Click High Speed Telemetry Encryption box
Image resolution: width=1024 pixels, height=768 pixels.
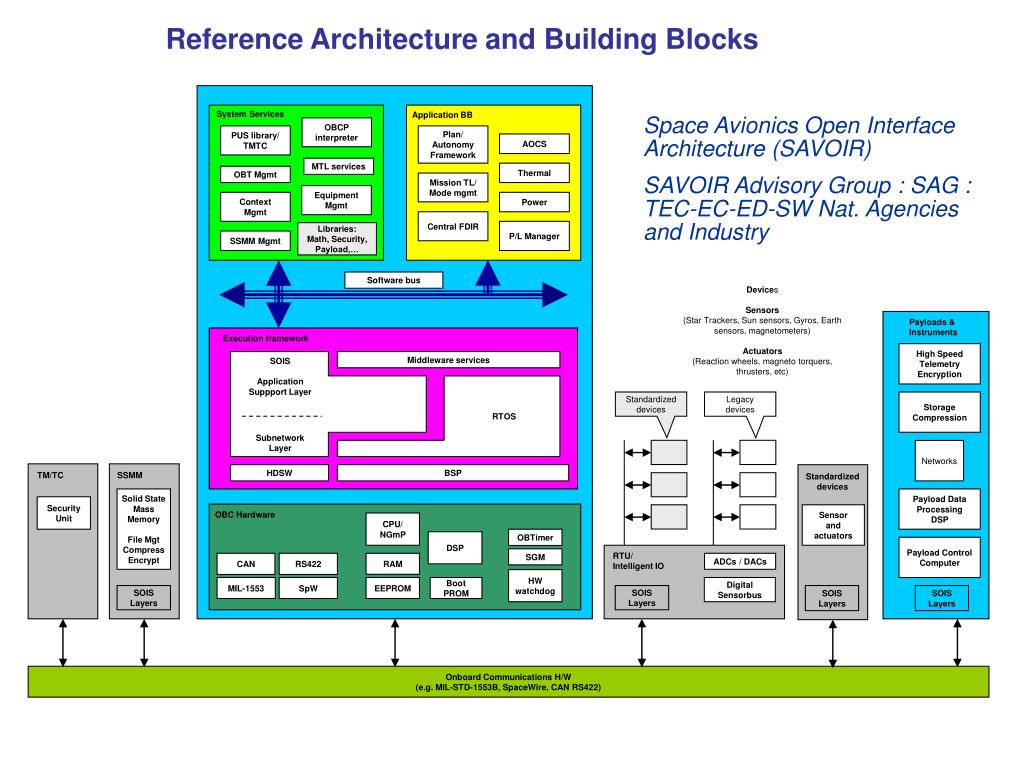[x=939, y=364]
